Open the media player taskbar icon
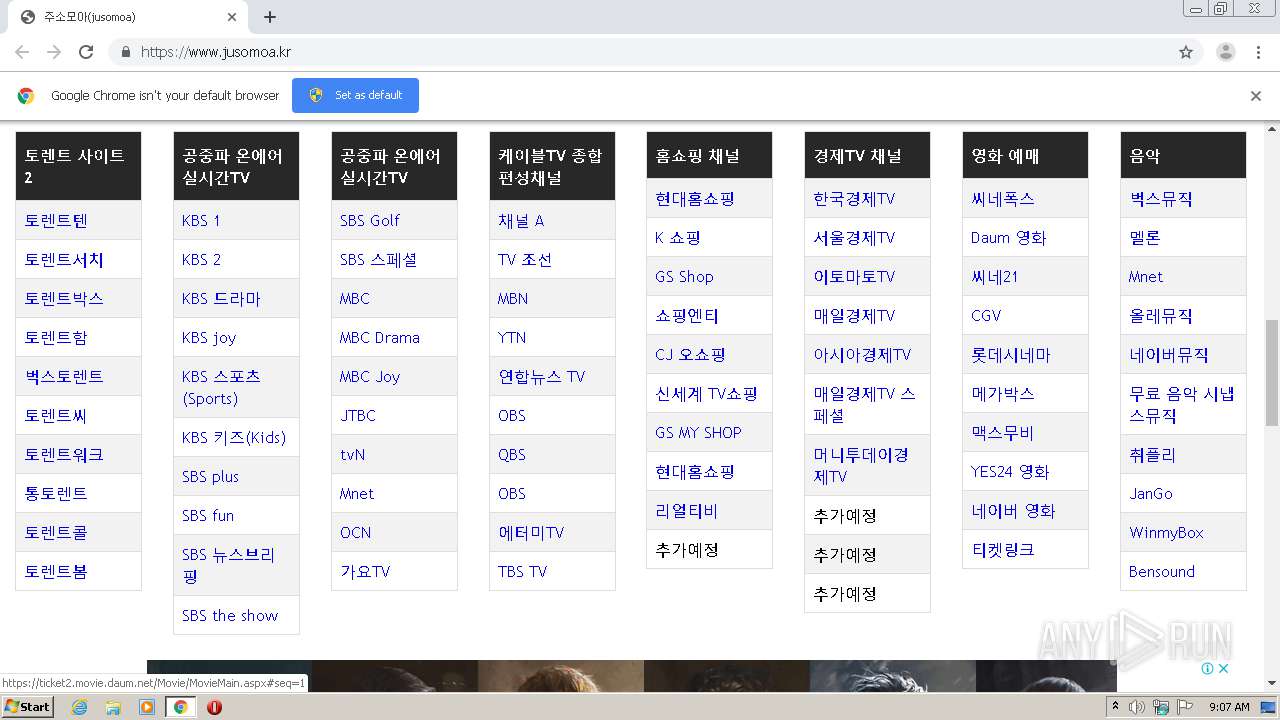The width and height of the screenshot is (1280, 720). (x=147, y=707)
